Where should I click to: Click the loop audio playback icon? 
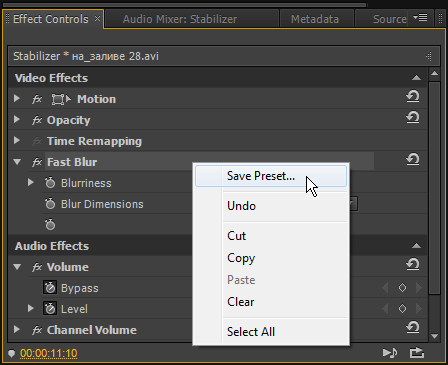[417, 353]
